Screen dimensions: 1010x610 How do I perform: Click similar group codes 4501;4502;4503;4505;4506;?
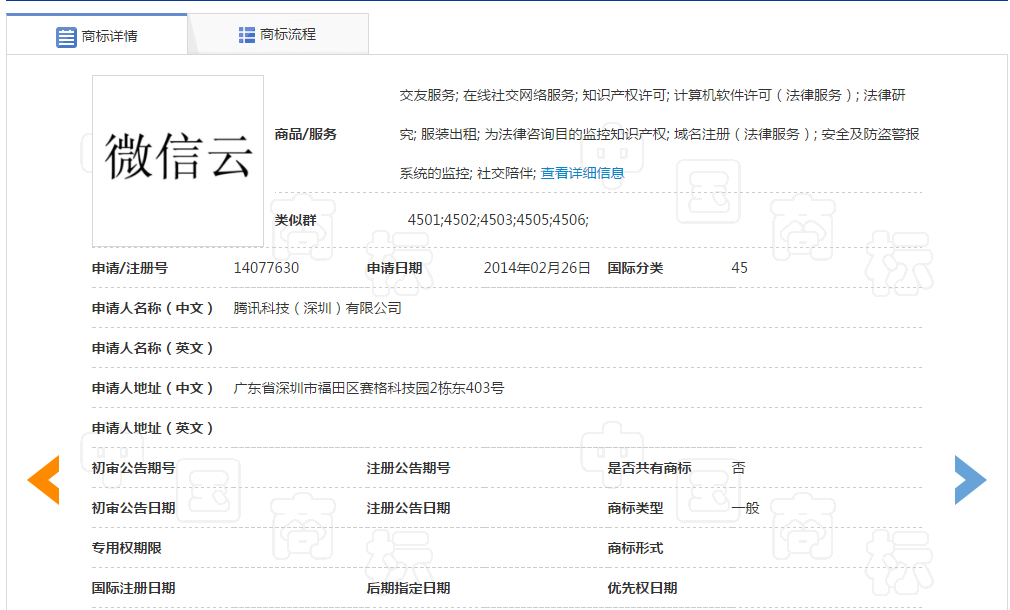[498, 220]
